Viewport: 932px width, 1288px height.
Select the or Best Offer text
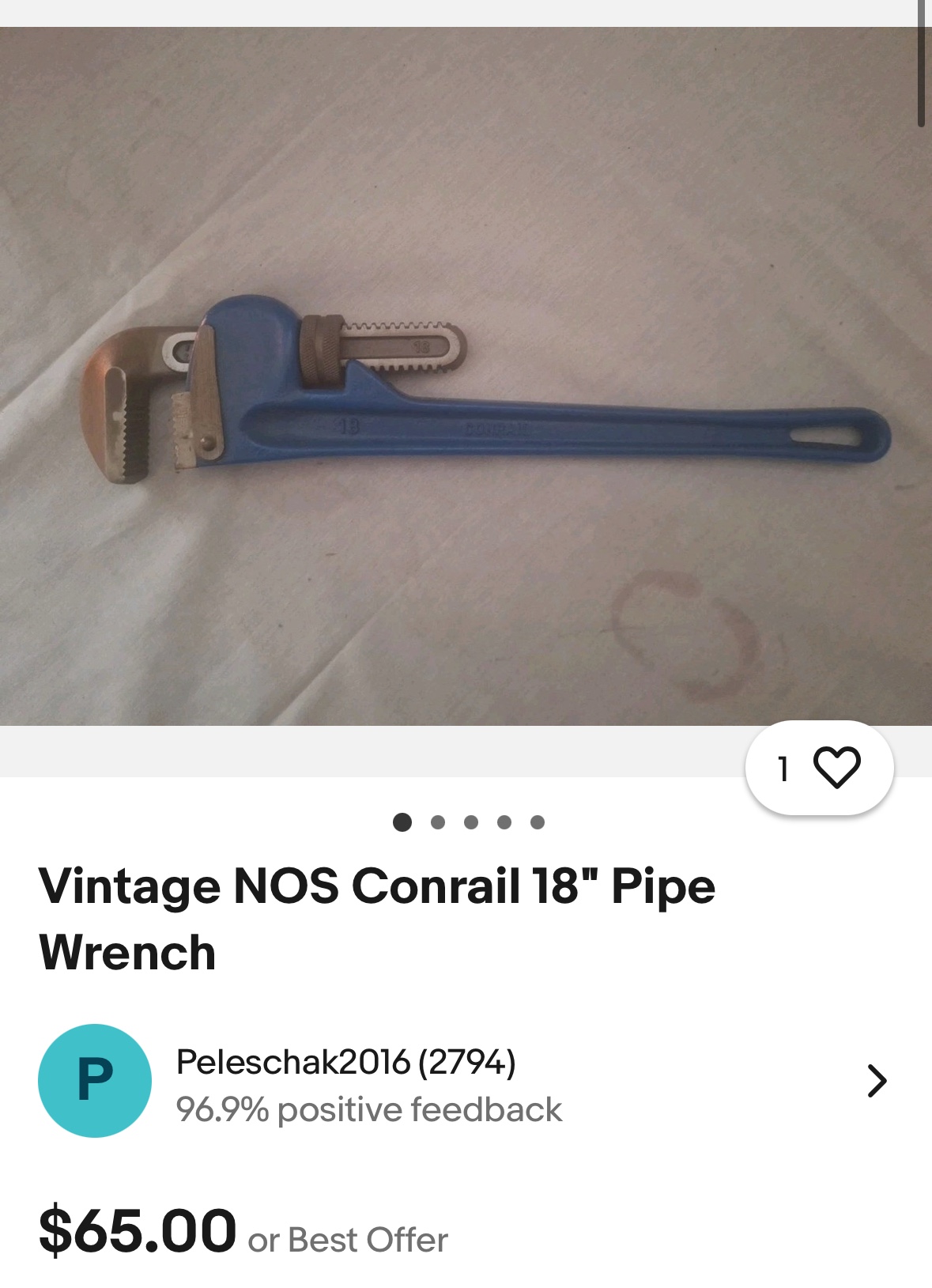(348, 1240)
